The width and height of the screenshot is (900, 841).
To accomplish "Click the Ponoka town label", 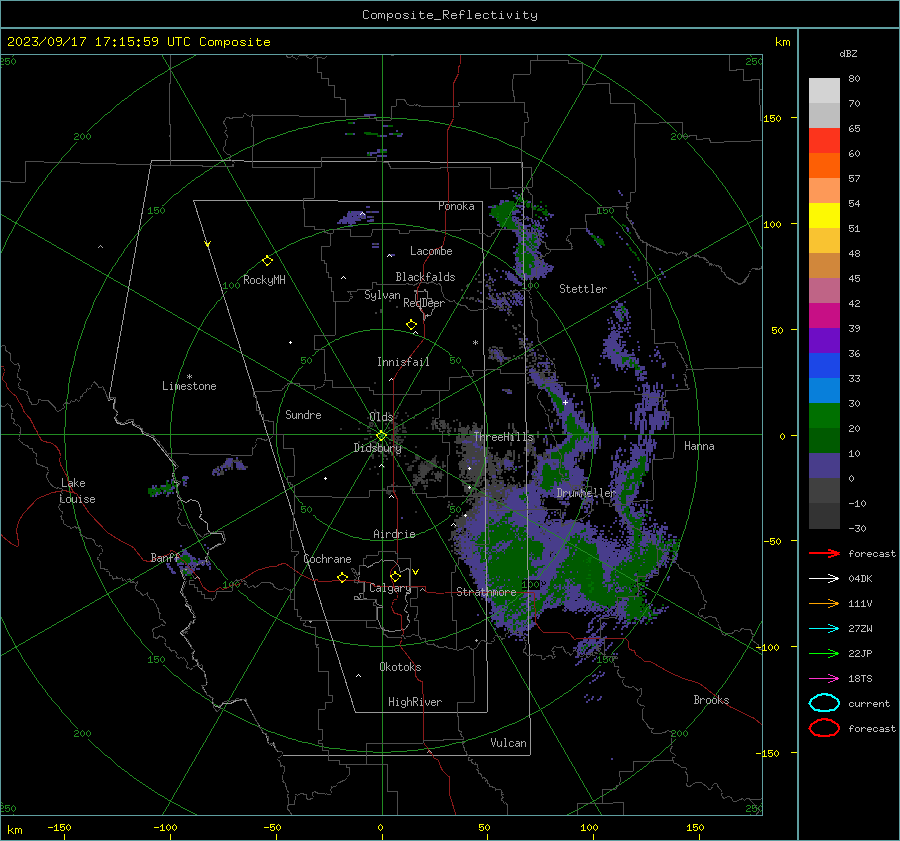I will 456,206.
